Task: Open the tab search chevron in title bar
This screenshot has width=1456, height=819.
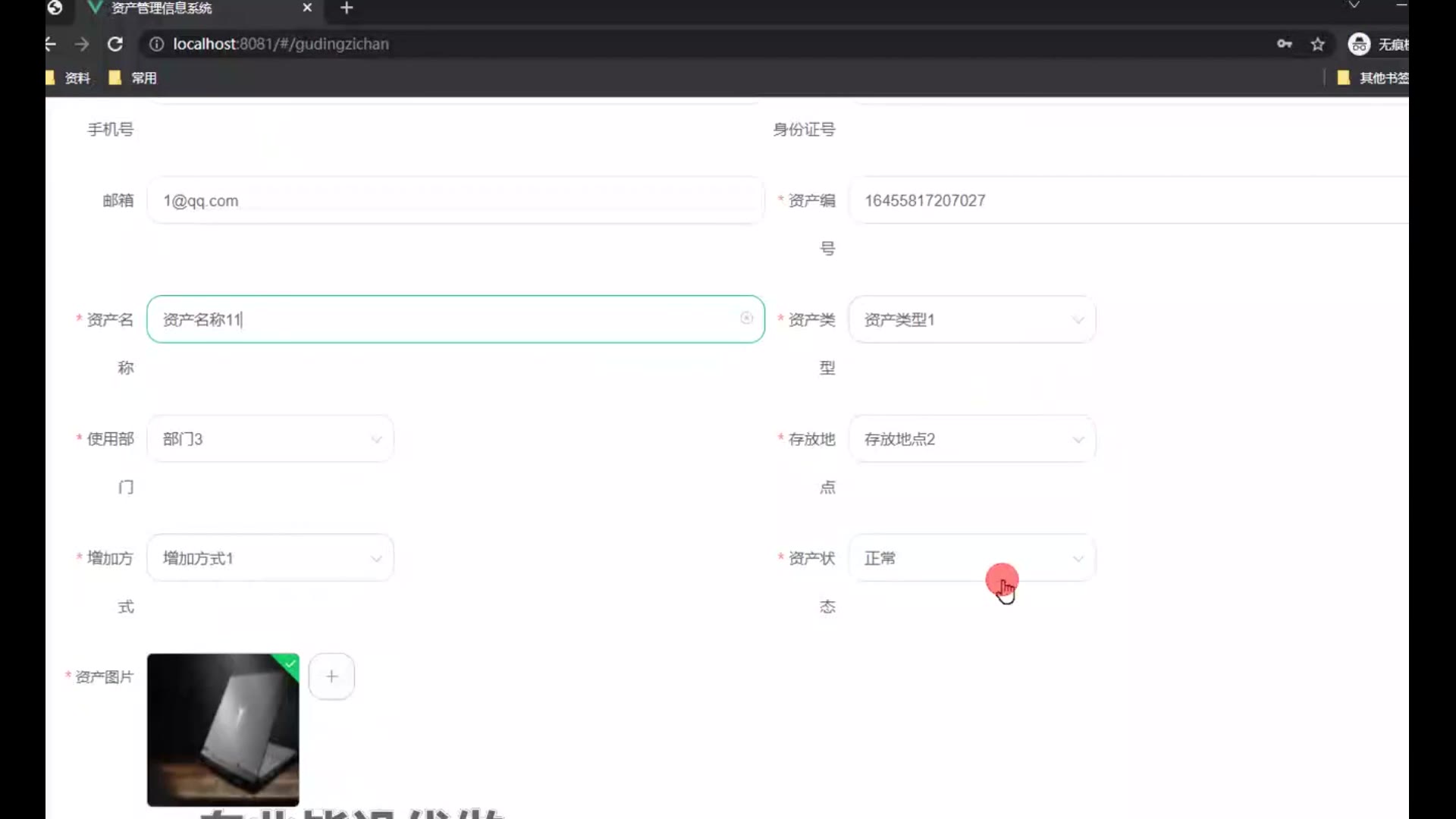Action: [x=1354, y=5]
